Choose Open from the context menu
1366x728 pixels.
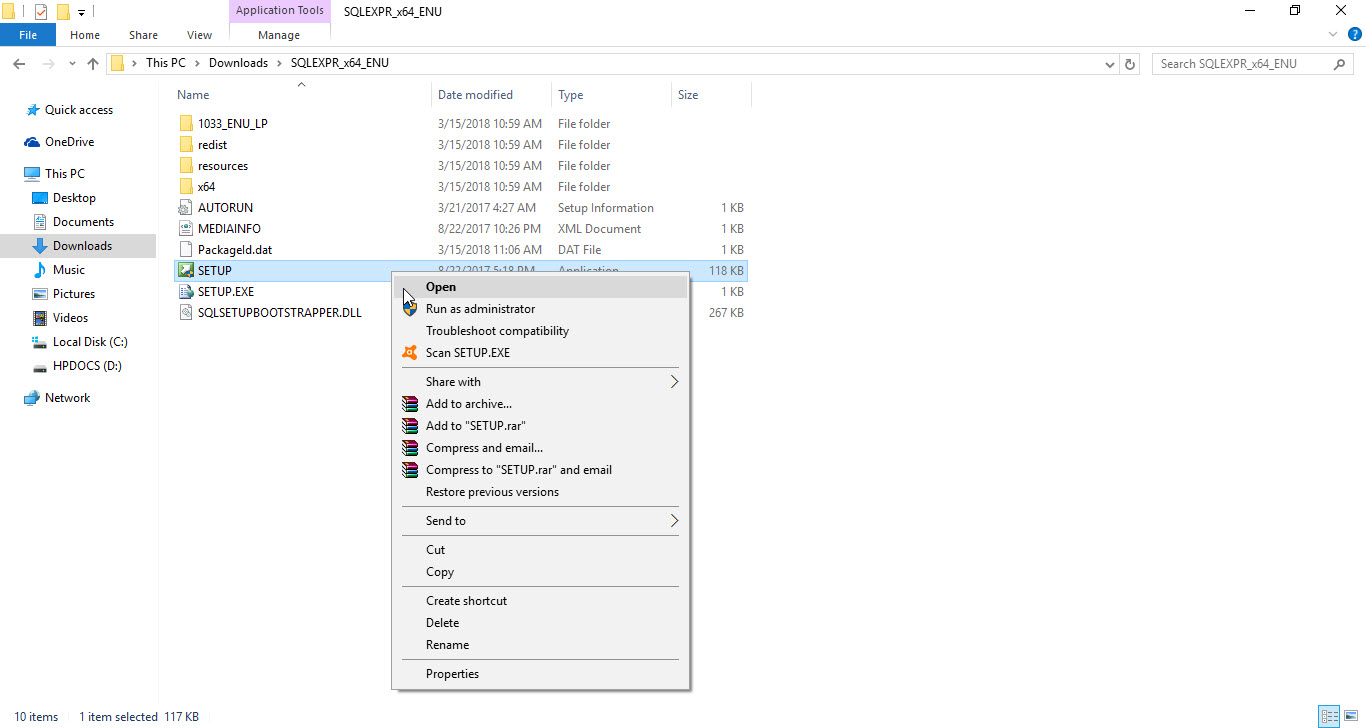pos(440,287)
